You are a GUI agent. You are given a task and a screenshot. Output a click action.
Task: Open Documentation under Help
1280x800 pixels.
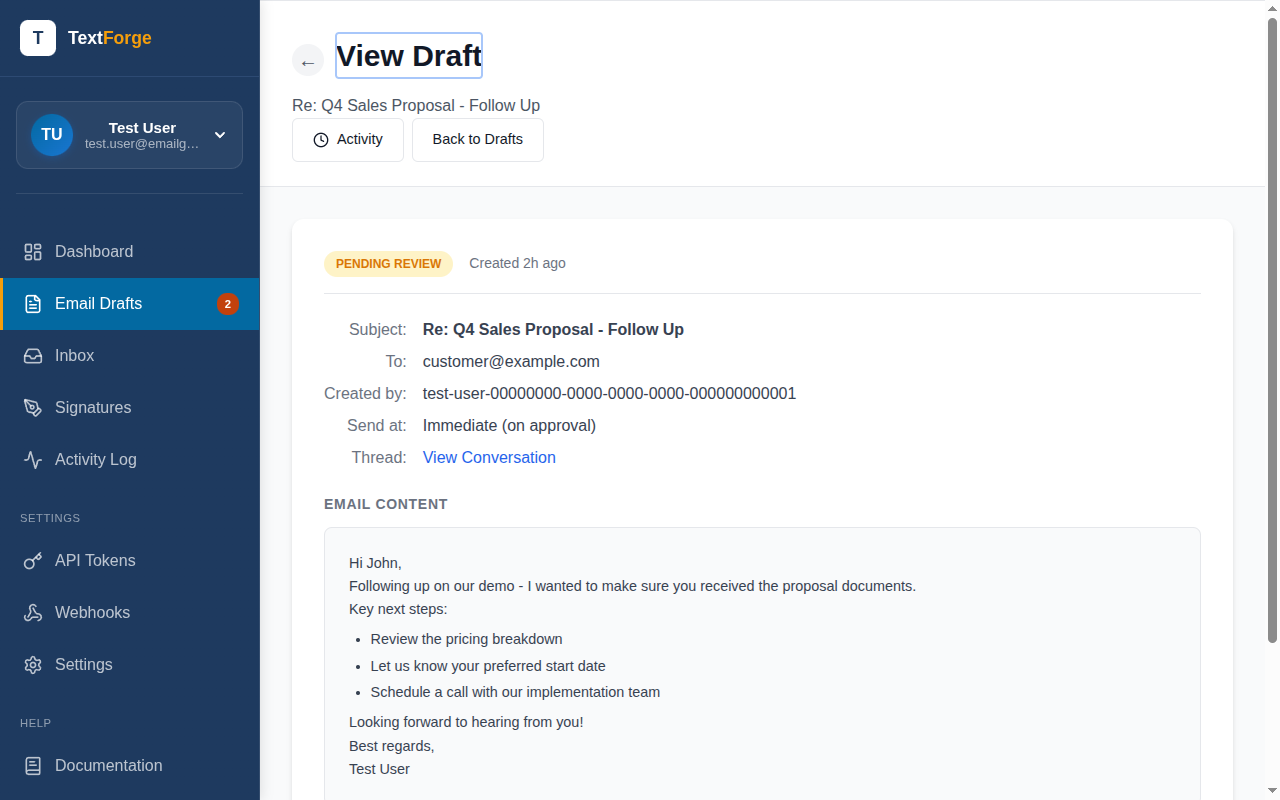tap(130, 766)
